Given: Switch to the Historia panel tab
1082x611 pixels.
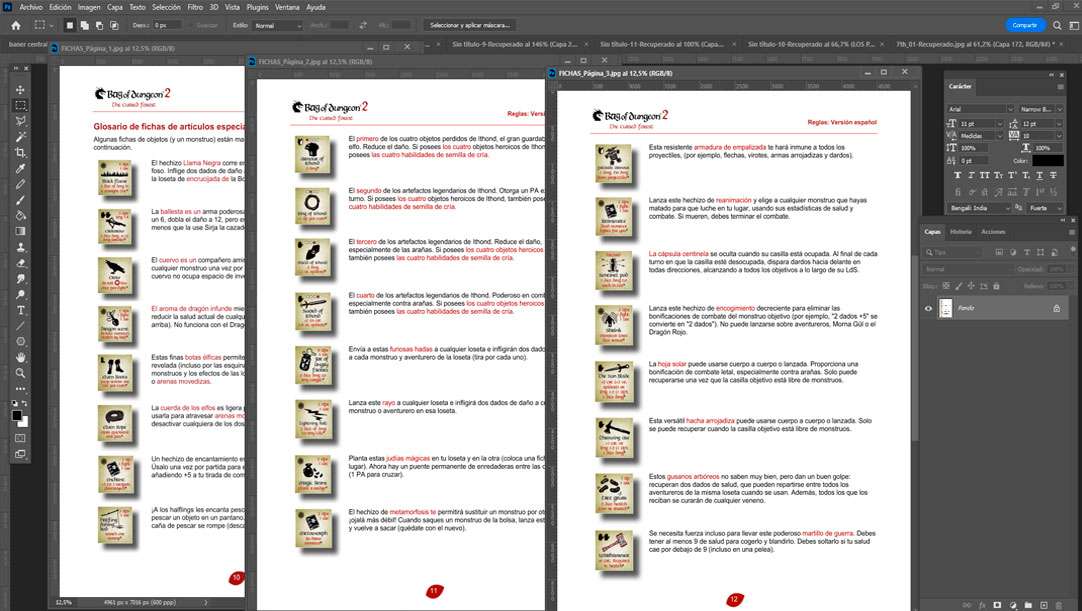Looking at the screenshot, I should tap(961, 232).
